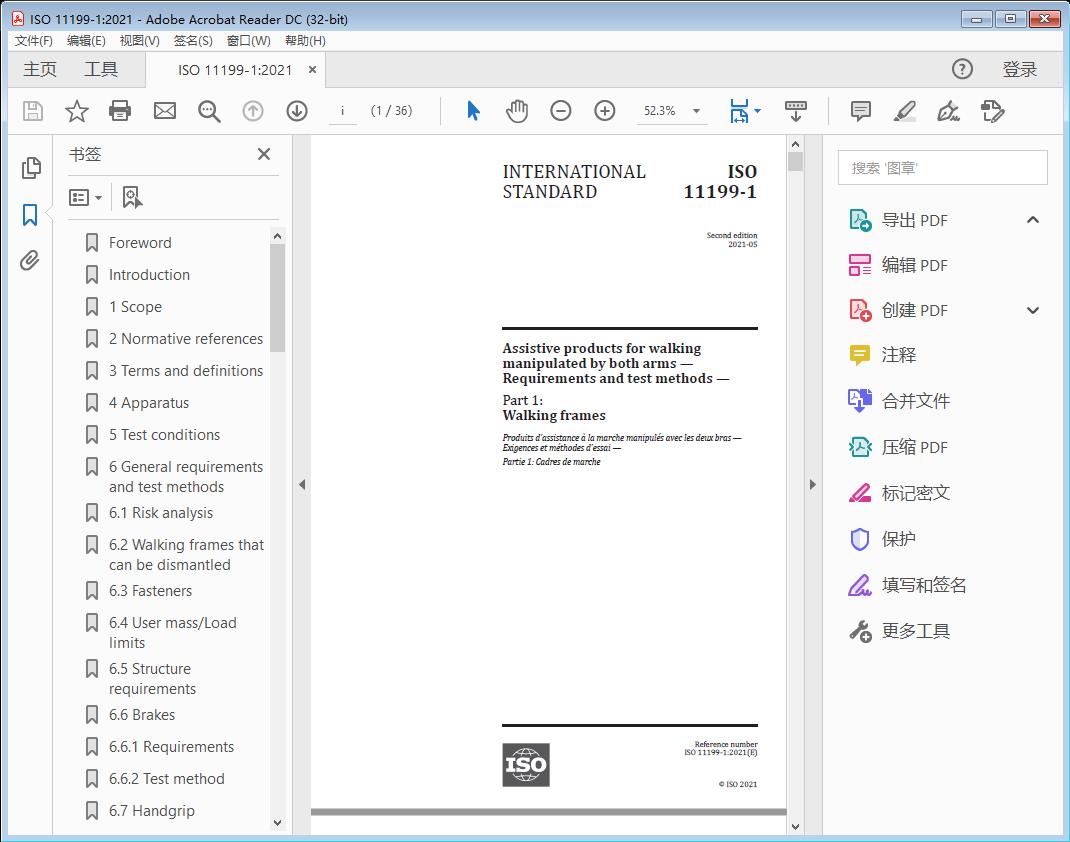Open the 视图(V) menu

pos(139,41)
